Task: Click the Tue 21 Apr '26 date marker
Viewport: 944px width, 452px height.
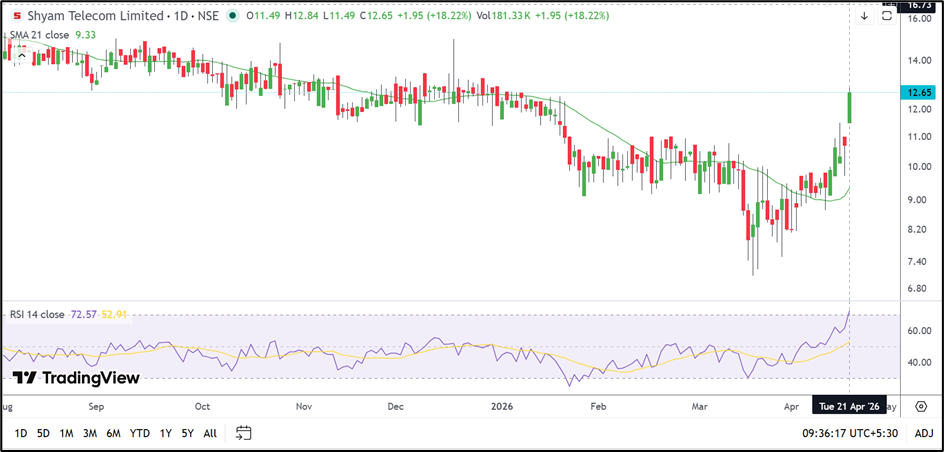Action: pyautogui.click(x=848, y=408)
